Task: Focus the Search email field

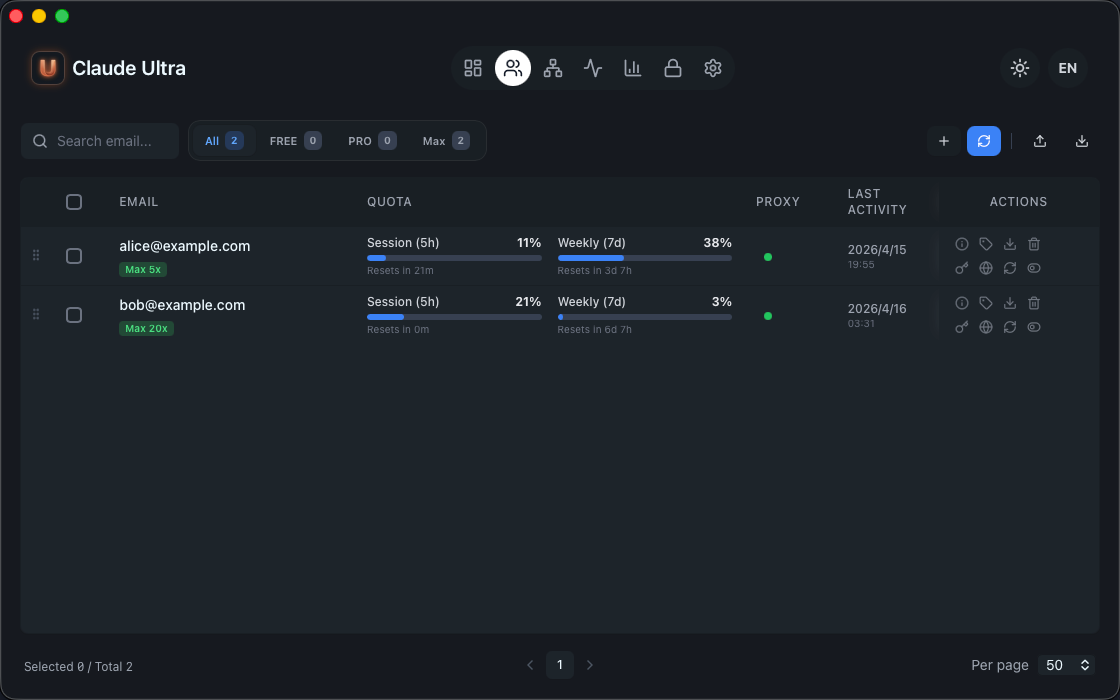Action: (x=100, y=141)
